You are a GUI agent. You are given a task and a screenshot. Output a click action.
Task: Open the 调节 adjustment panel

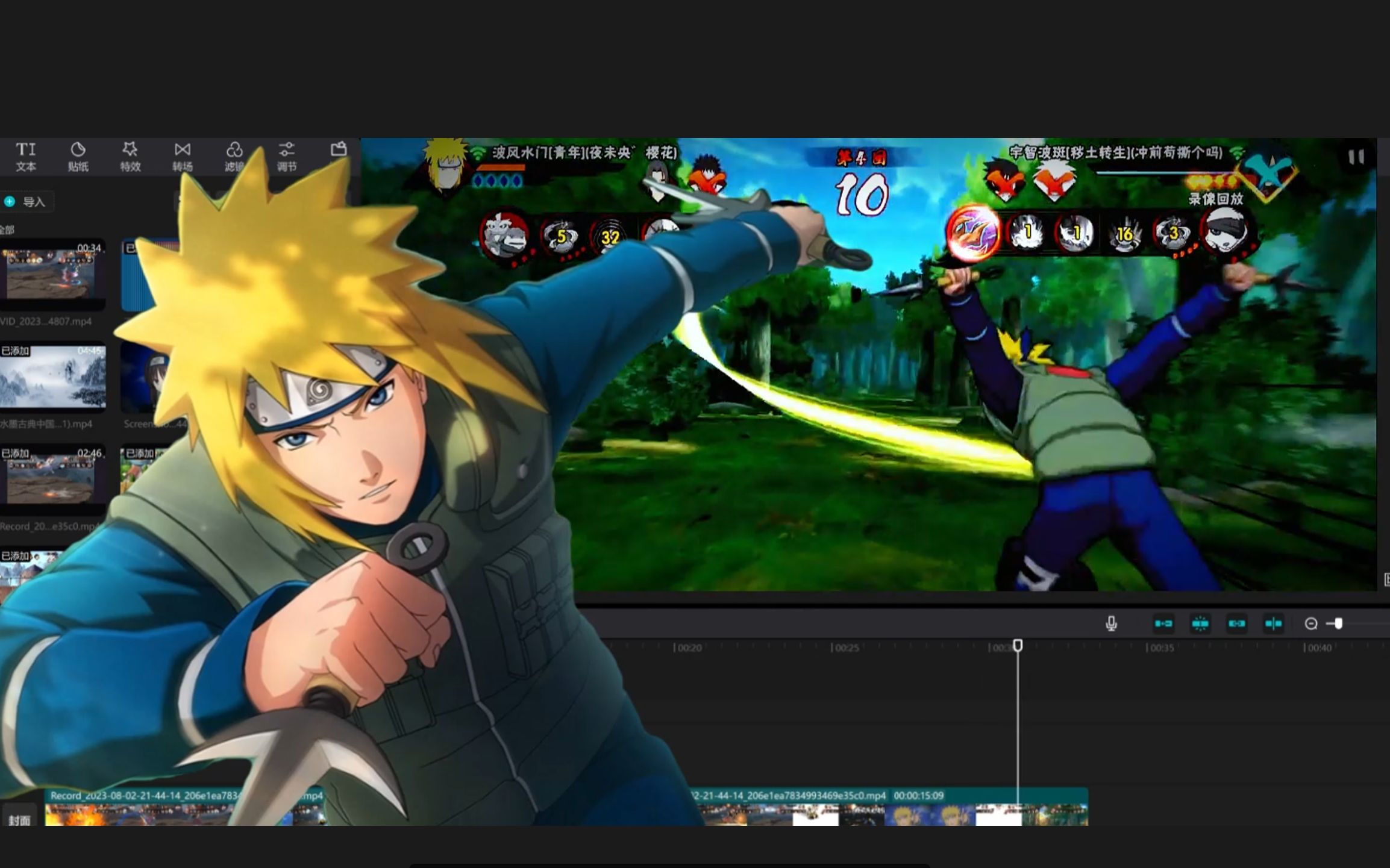coord(287,156)
